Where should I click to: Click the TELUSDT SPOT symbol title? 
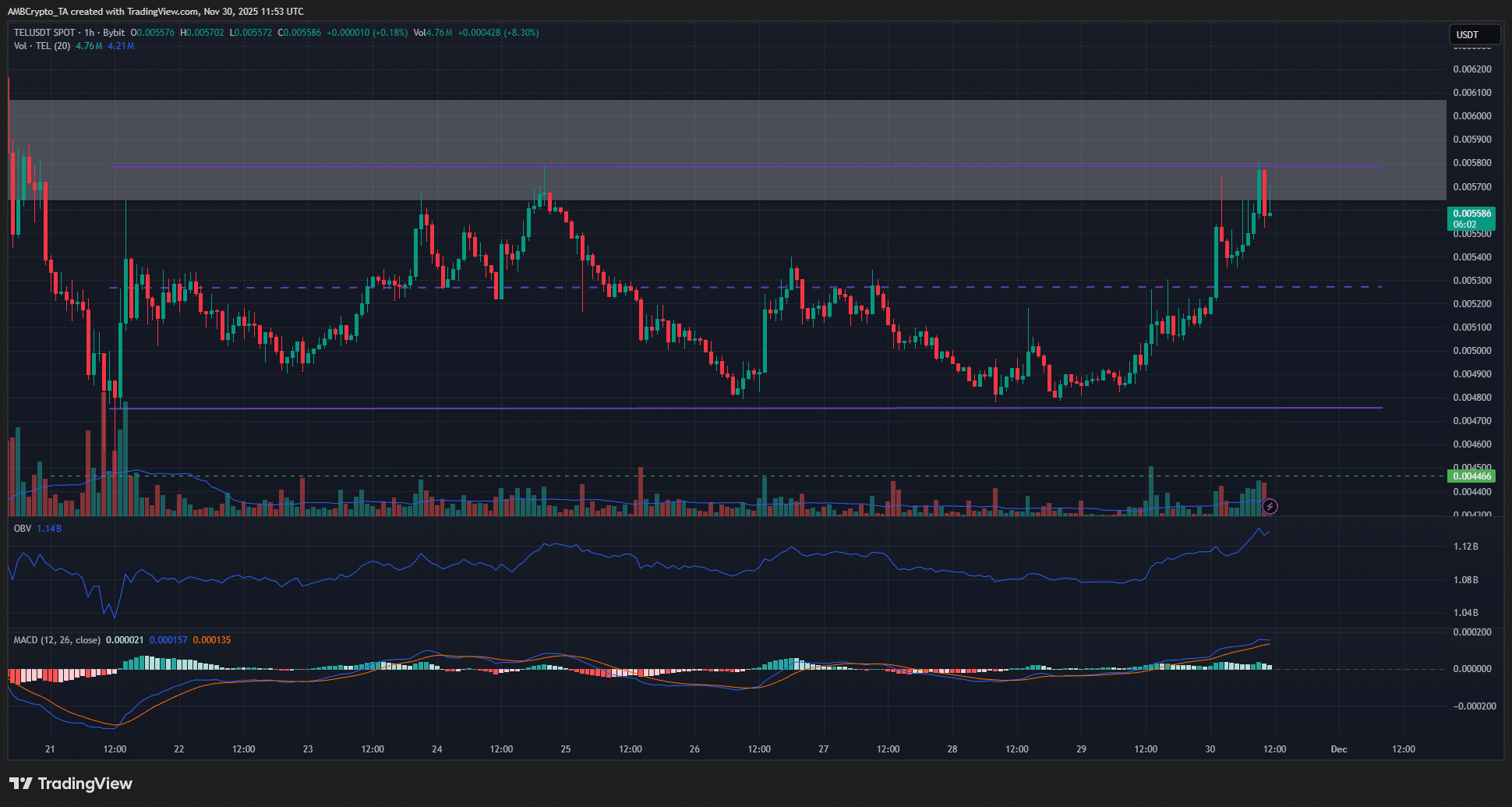tap(45, 33)
